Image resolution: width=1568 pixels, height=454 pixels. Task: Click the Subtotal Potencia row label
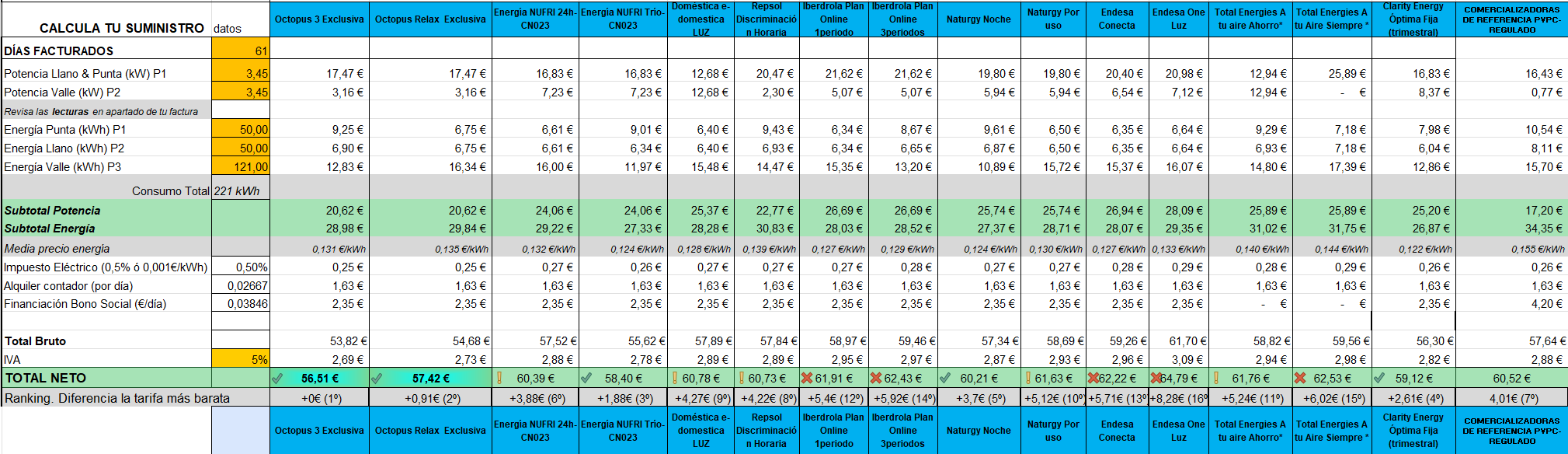point(52,210)
